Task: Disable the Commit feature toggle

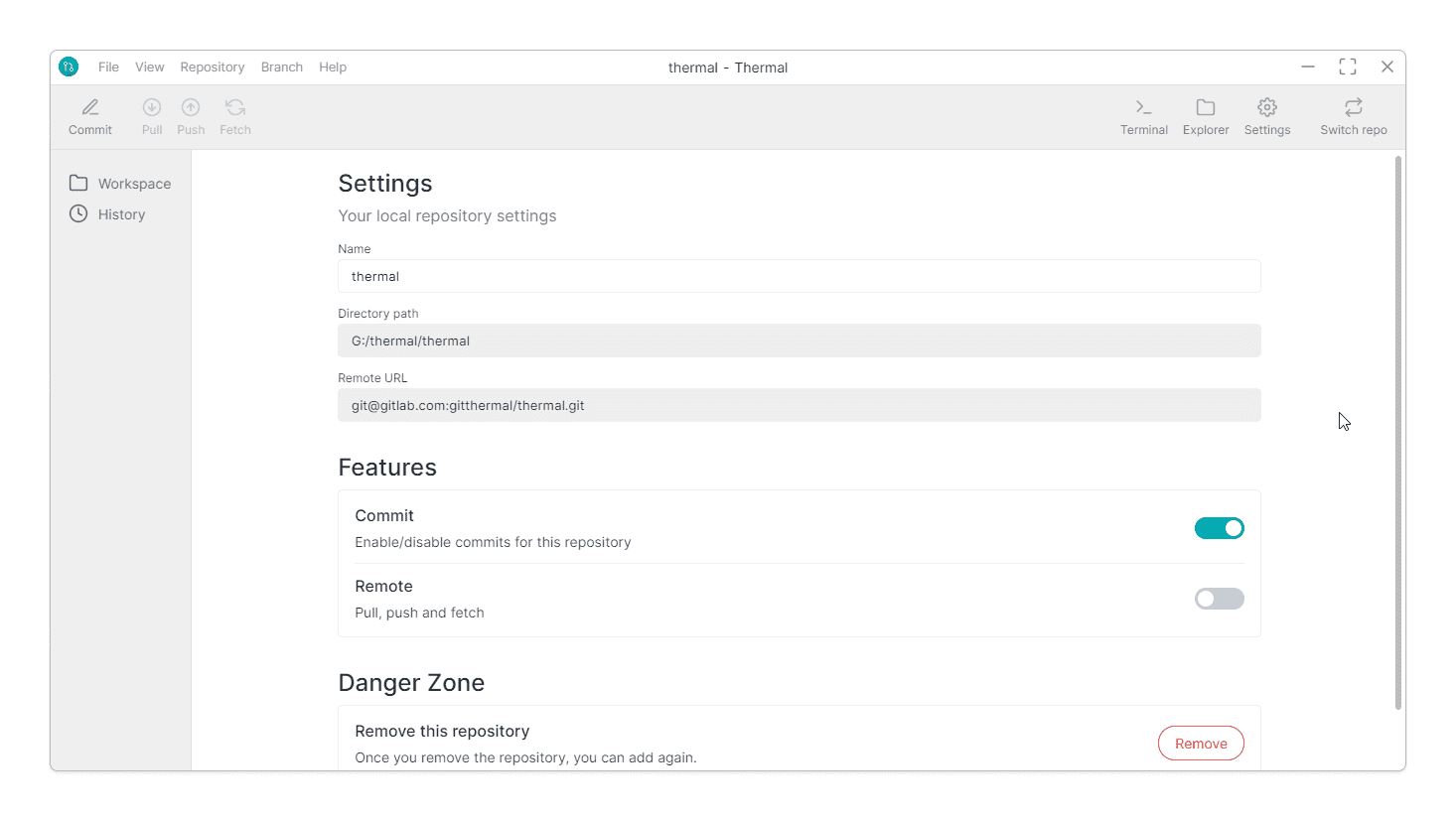Action: (1219, 528)
